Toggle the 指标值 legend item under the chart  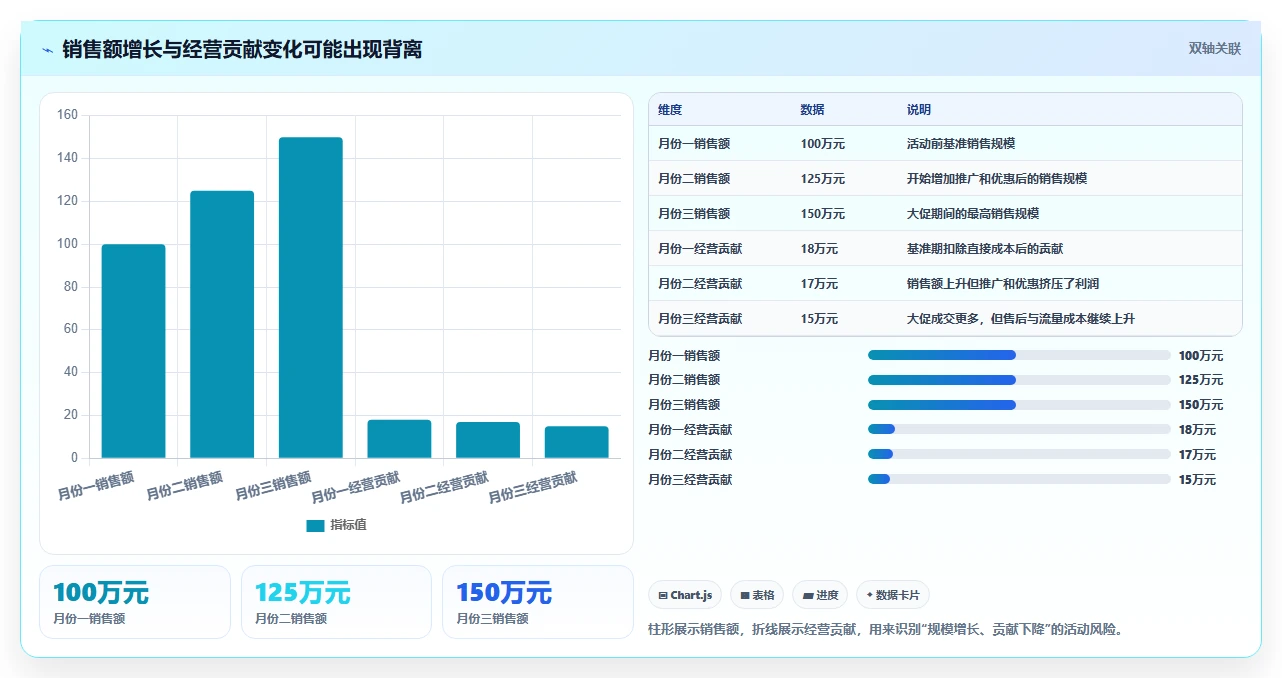pos(337,525)
